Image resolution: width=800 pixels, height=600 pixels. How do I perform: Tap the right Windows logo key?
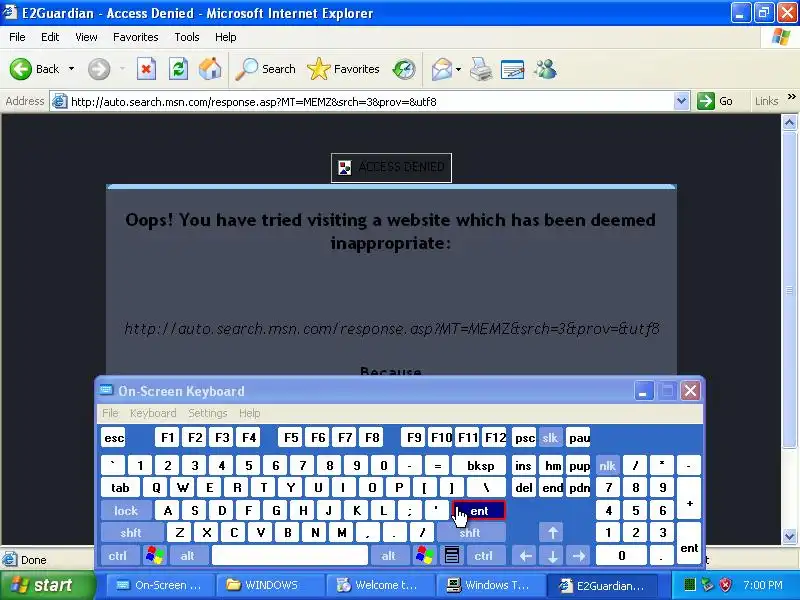click(x=424, y=556)
